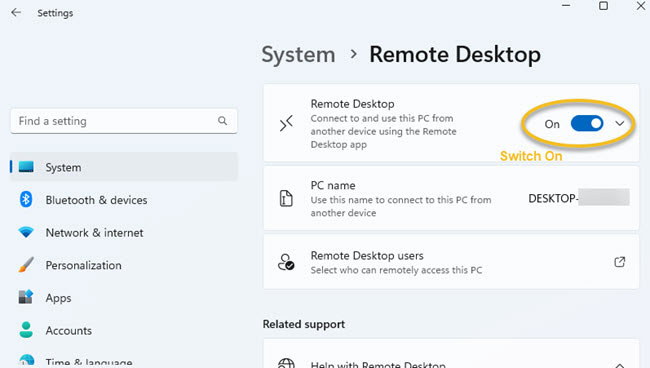Click the Personalization paintbrush icon

coord(26,265)
